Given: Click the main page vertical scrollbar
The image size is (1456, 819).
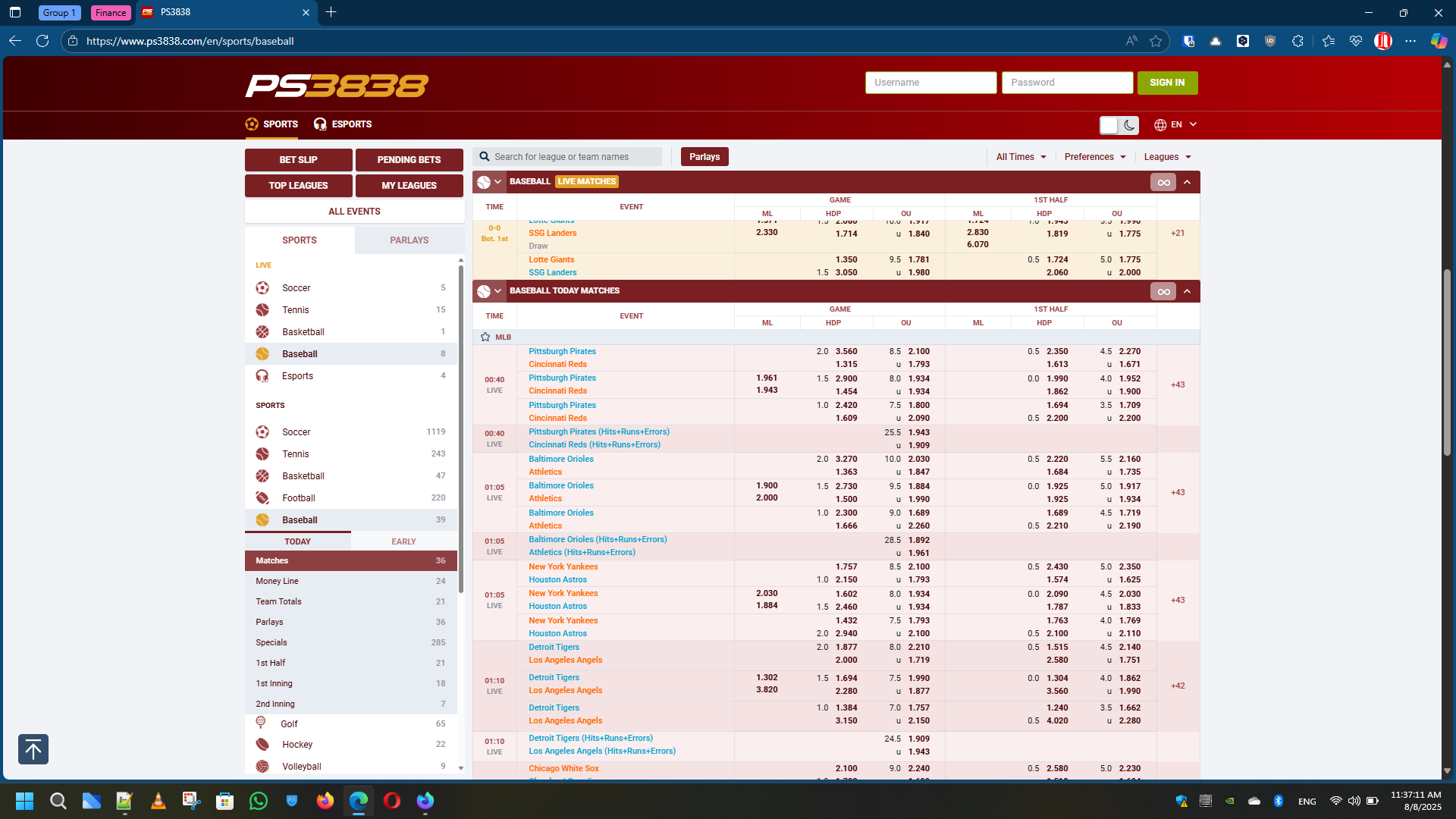Looking at the screenshot, I should click(1447, 362).
